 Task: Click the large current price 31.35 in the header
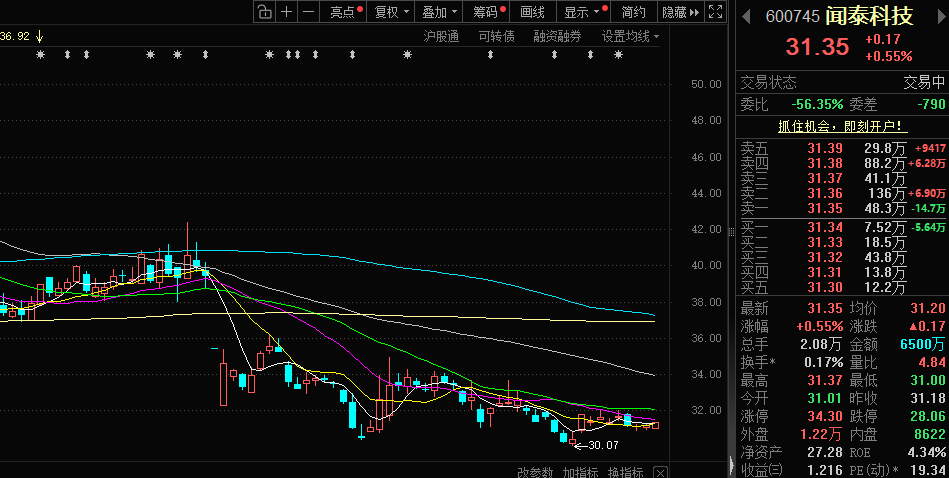coord(817,47)
